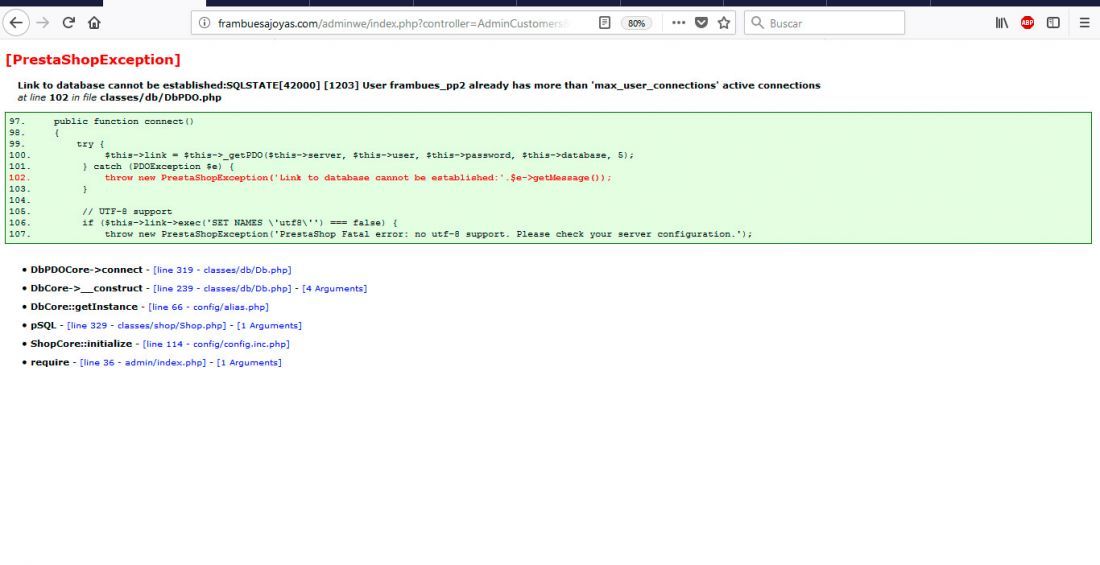Click the PrestaShopException heading
Viewport: 1100px width, 565px height.
coord(93,60)
